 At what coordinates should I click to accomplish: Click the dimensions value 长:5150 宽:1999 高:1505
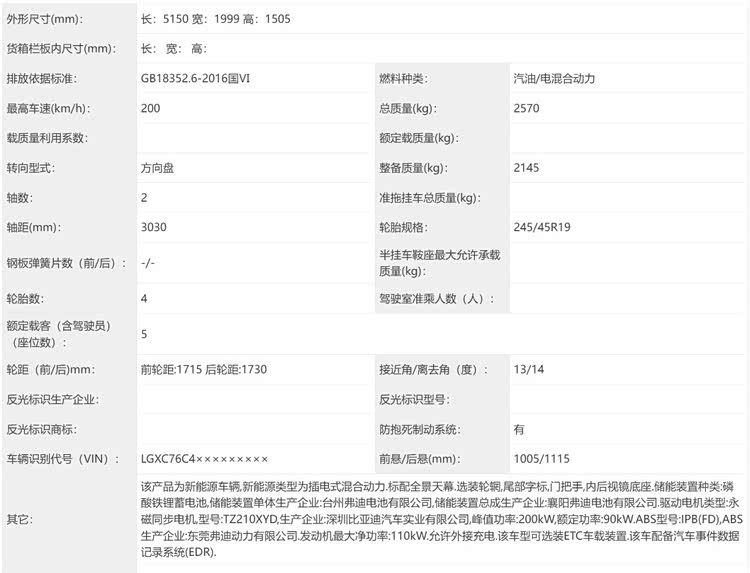218,19
